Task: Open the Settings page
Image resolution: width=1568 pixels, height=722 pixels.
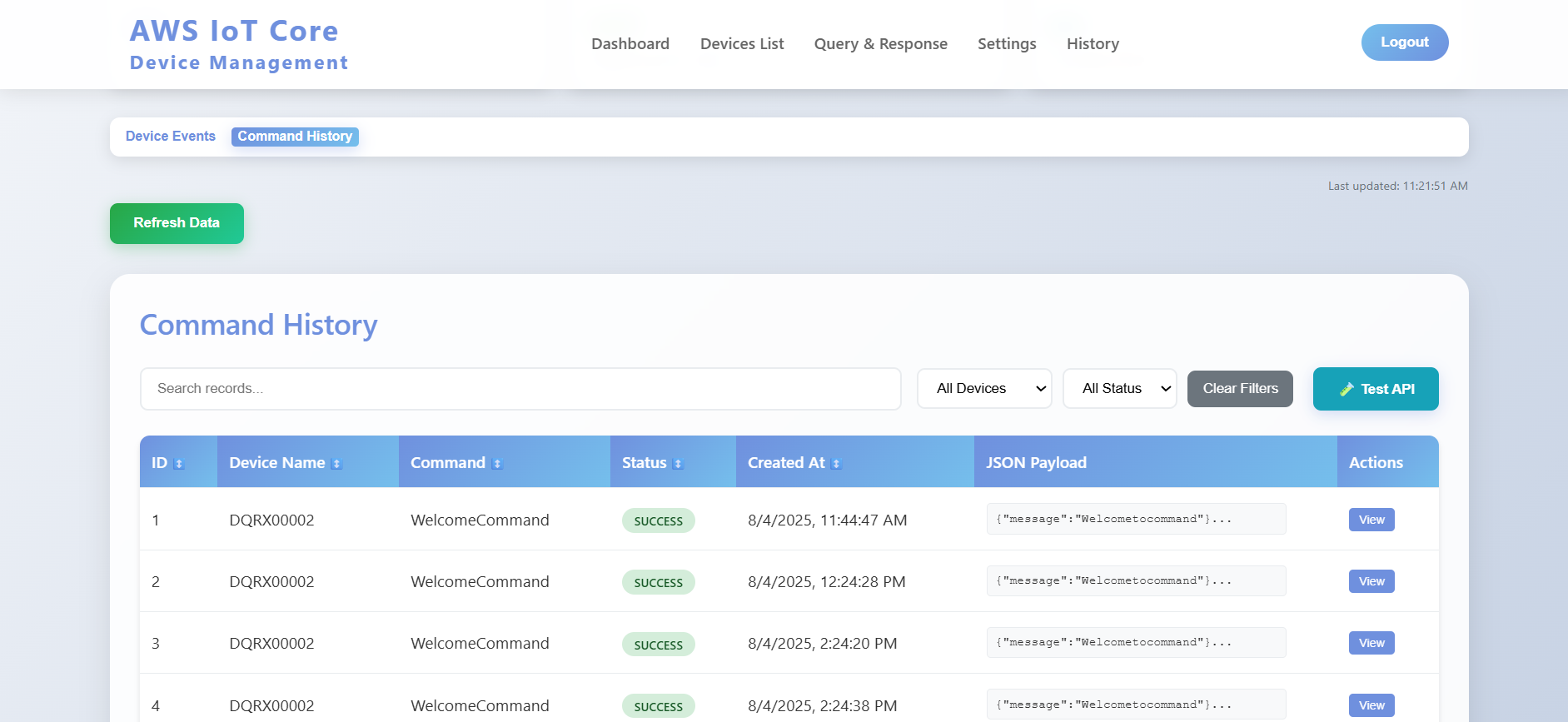Action: pyautogui.click(x=1006, y=44)
